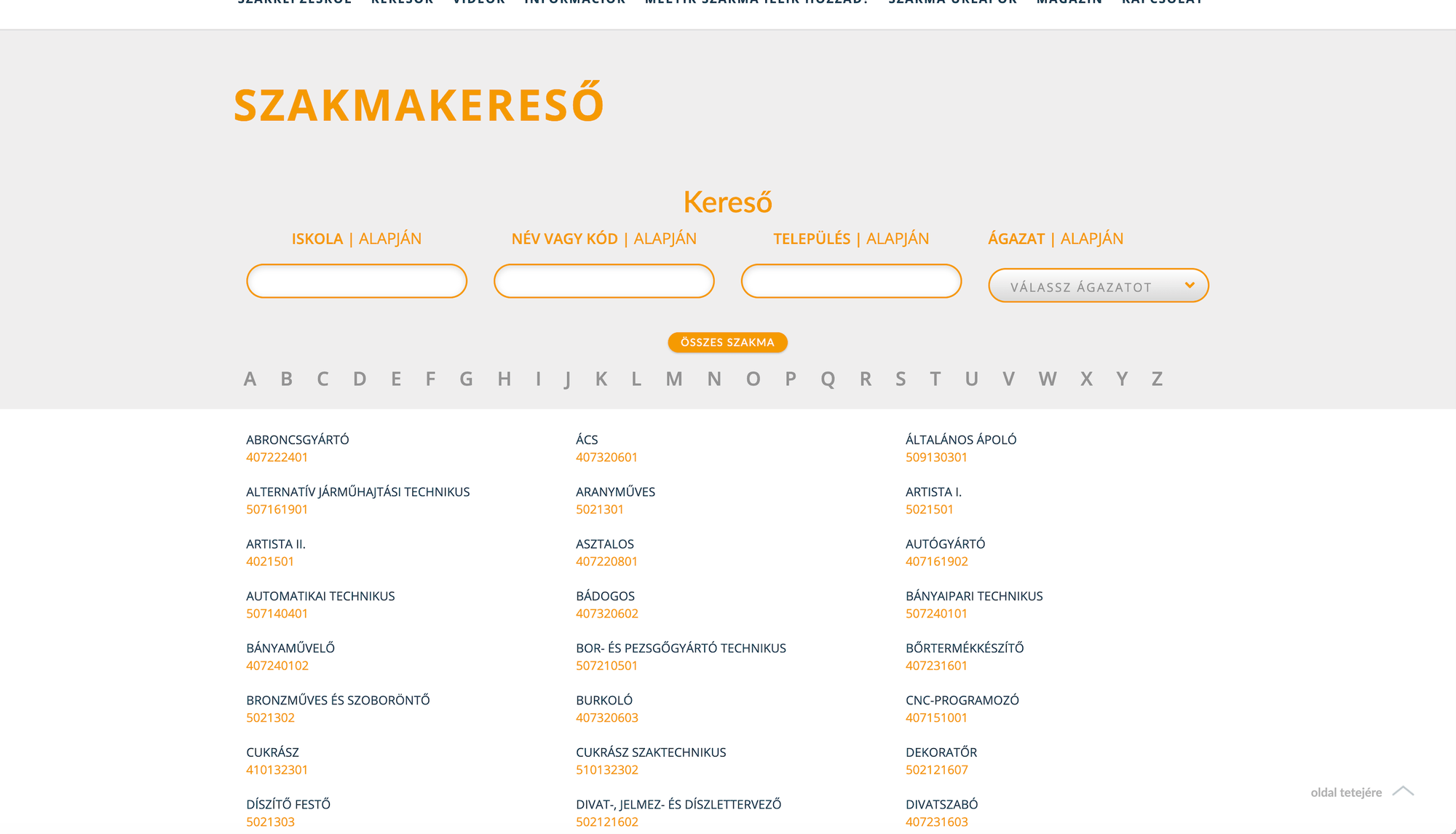Open the CNC-PROGRAMOZÓ entry
The width and height of the screenshot is (1456, 834).
coord(962,700)
